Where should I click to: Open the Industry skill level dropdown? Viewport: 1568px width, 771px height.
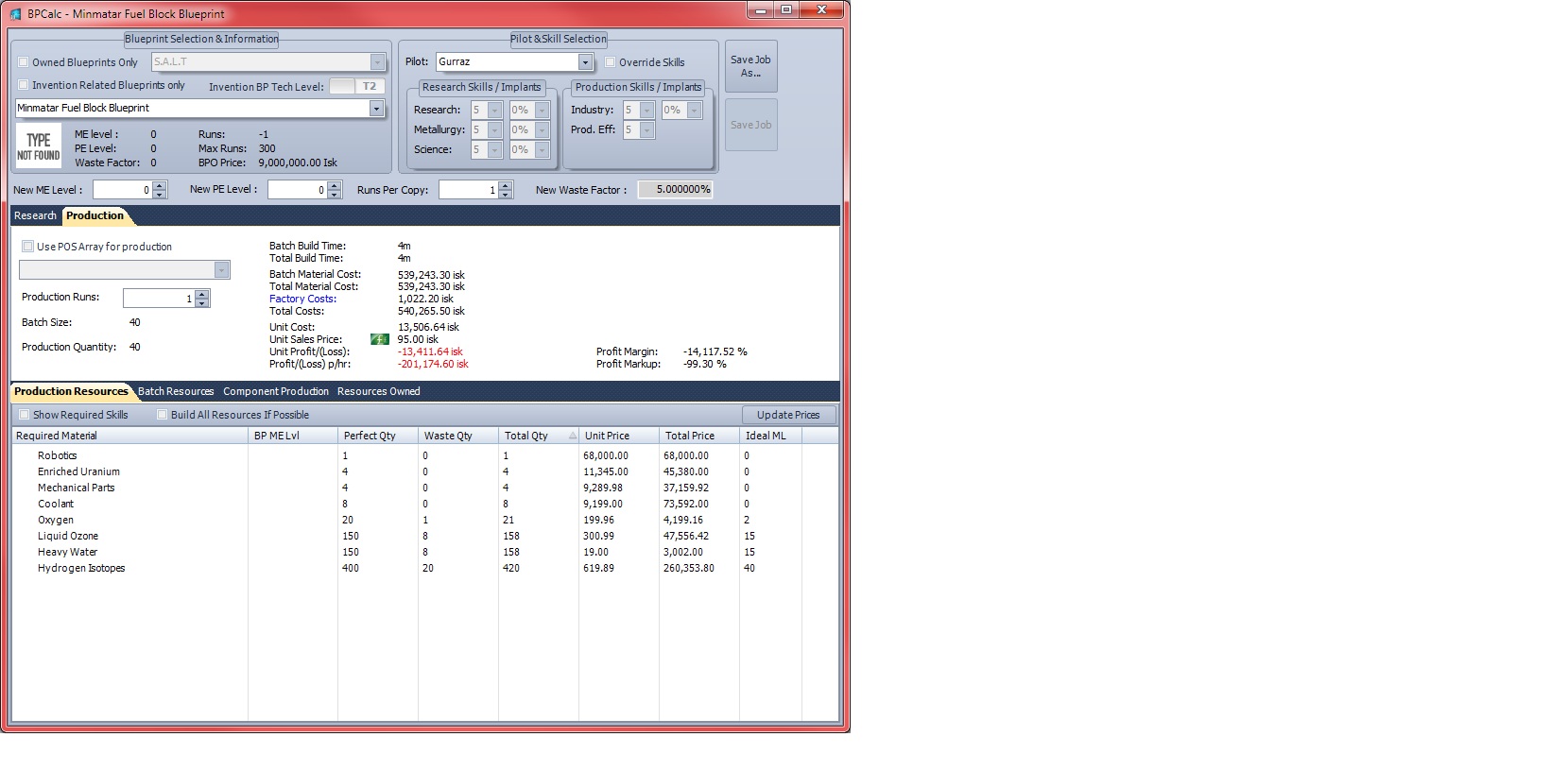click(646, 111)
